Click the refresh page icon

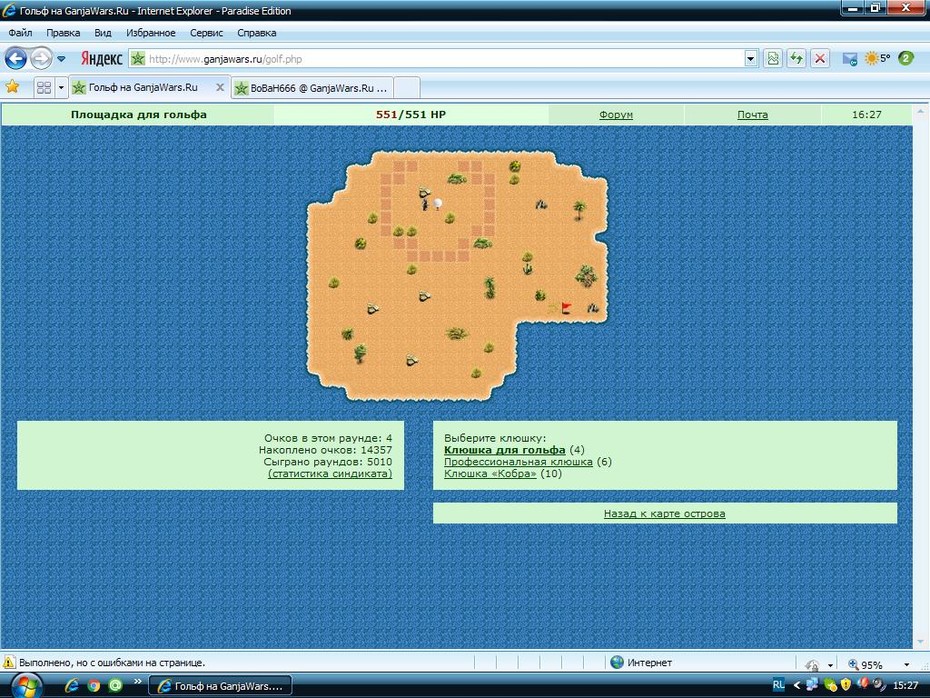coord(797,58)
